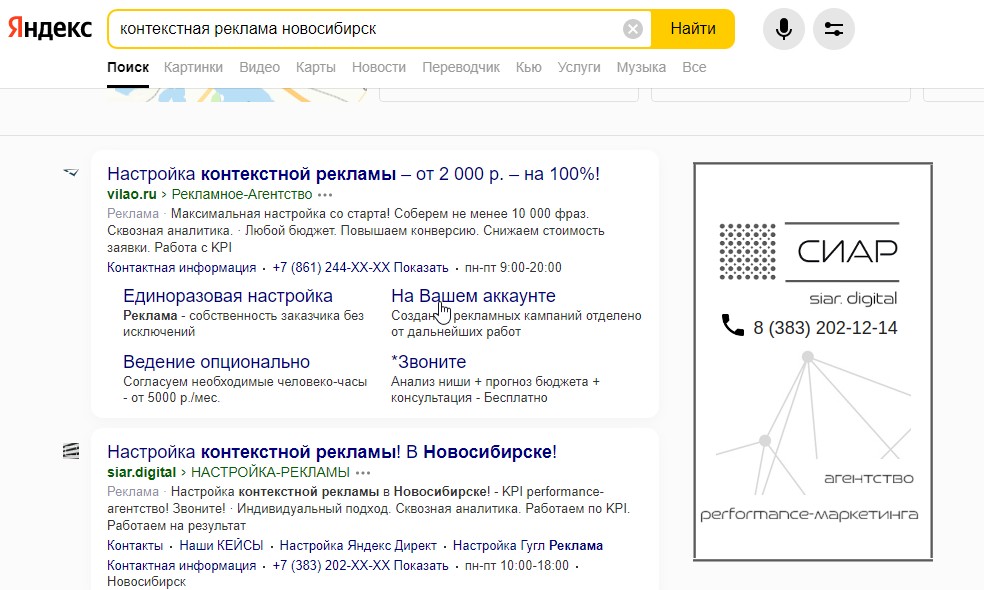Click the siar. digital text in the banner
Image resolution: width=984 pixels, height=590 pixels.
853,298
